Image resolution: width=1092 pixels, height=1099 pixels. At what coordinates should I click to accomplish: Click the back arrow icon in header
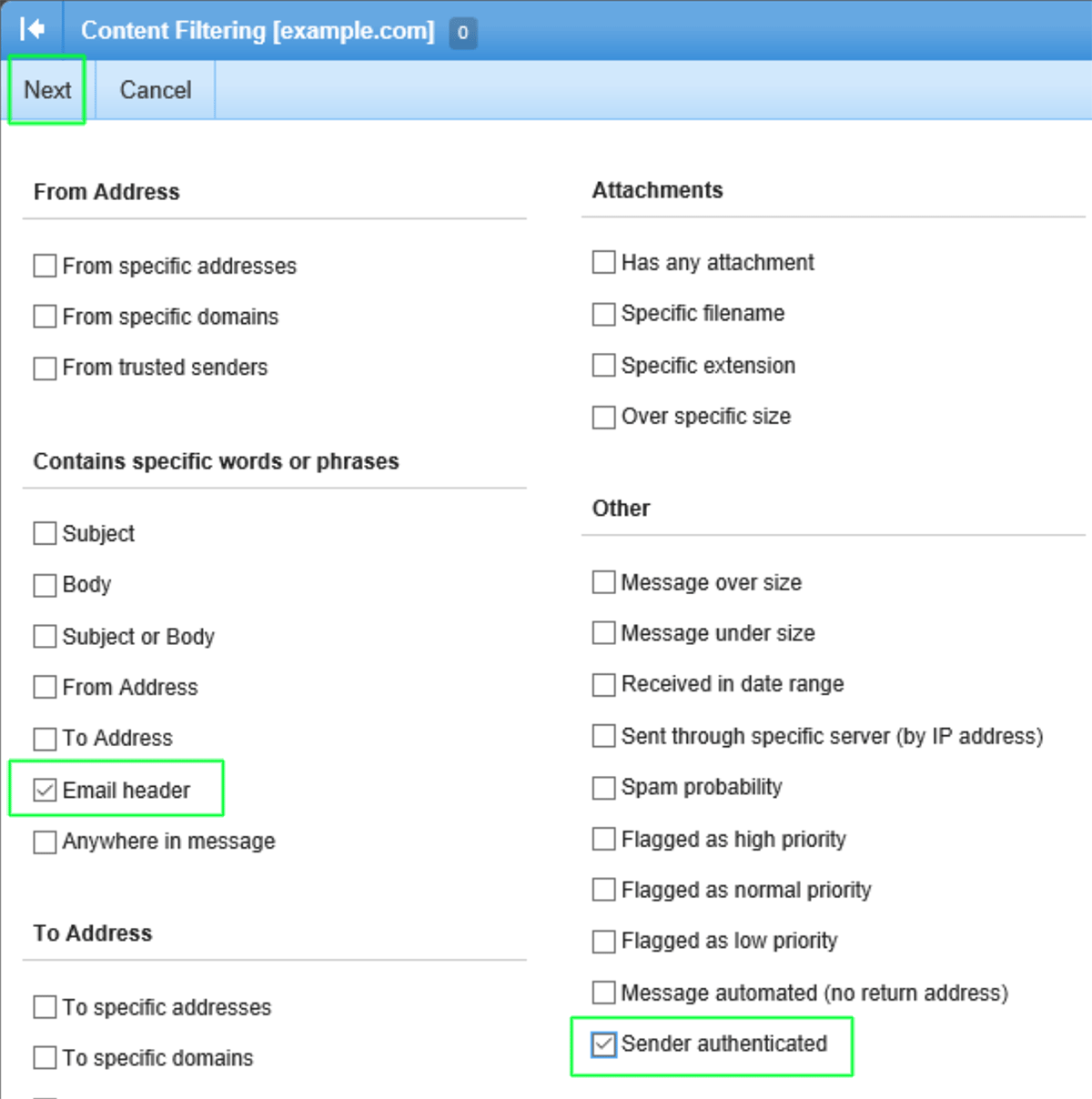tap(32, 30)
